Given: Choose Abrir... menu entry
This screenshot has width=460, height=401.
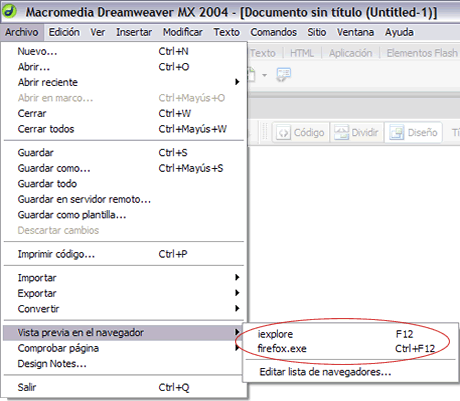Looking at the screenshot, I should pos(124,67).
